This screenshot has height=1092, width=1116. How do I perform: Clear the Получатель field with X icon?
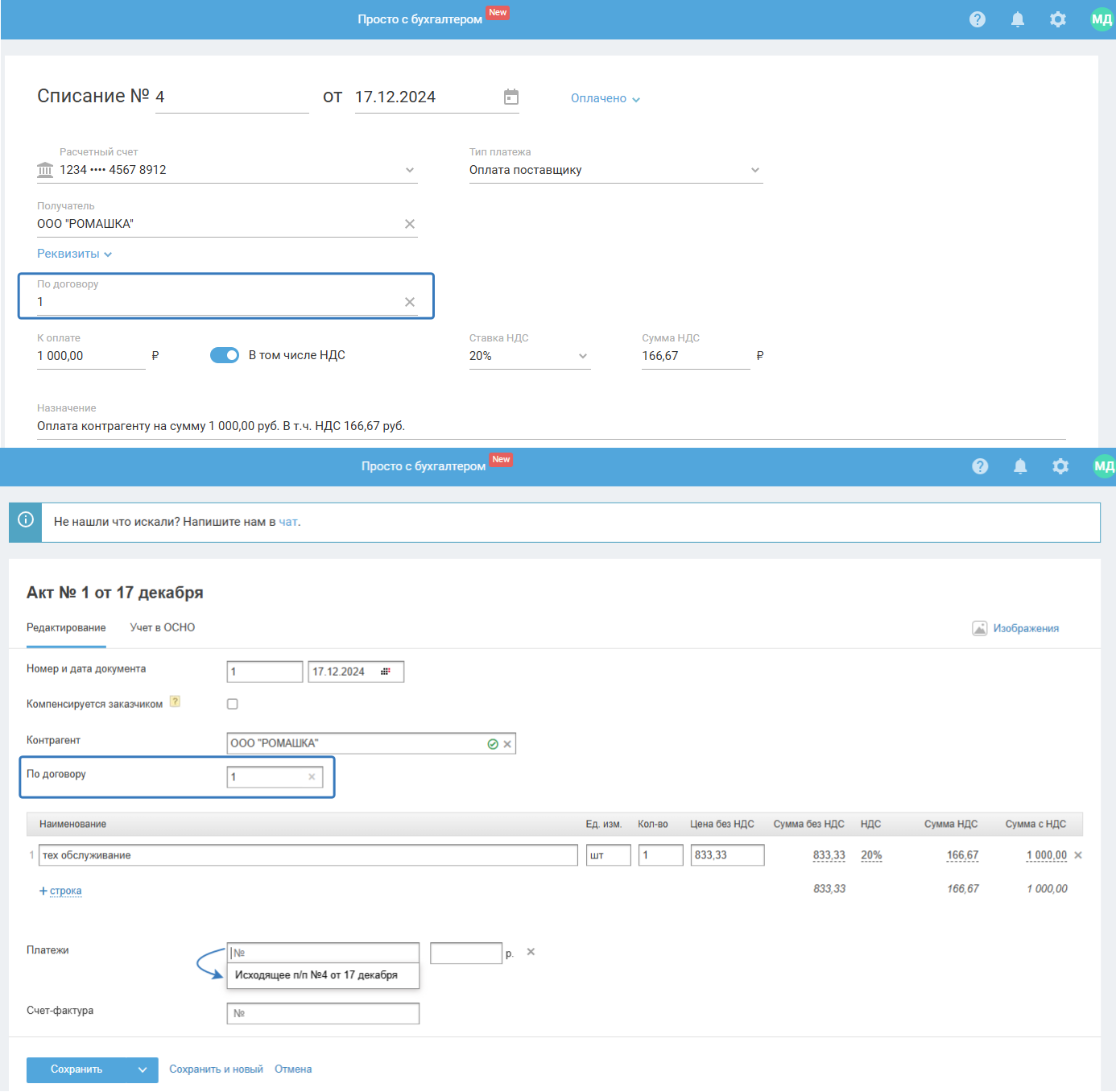tap(410, 224)
